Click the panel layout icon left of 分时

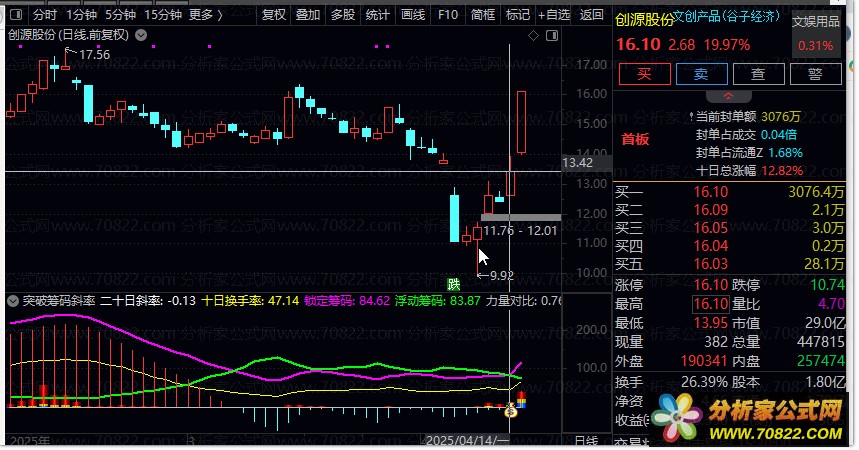pyautogui.click(x=16, y=15)
